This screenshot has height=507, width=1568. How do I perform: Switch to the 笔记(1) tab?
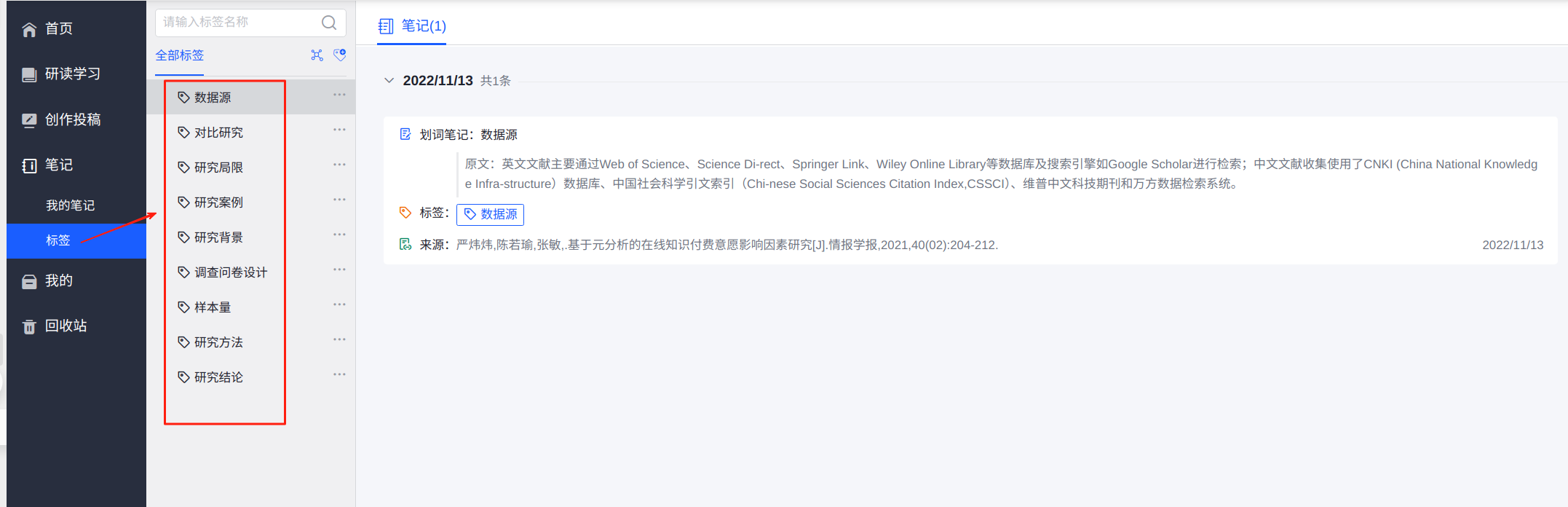(412, 26)
